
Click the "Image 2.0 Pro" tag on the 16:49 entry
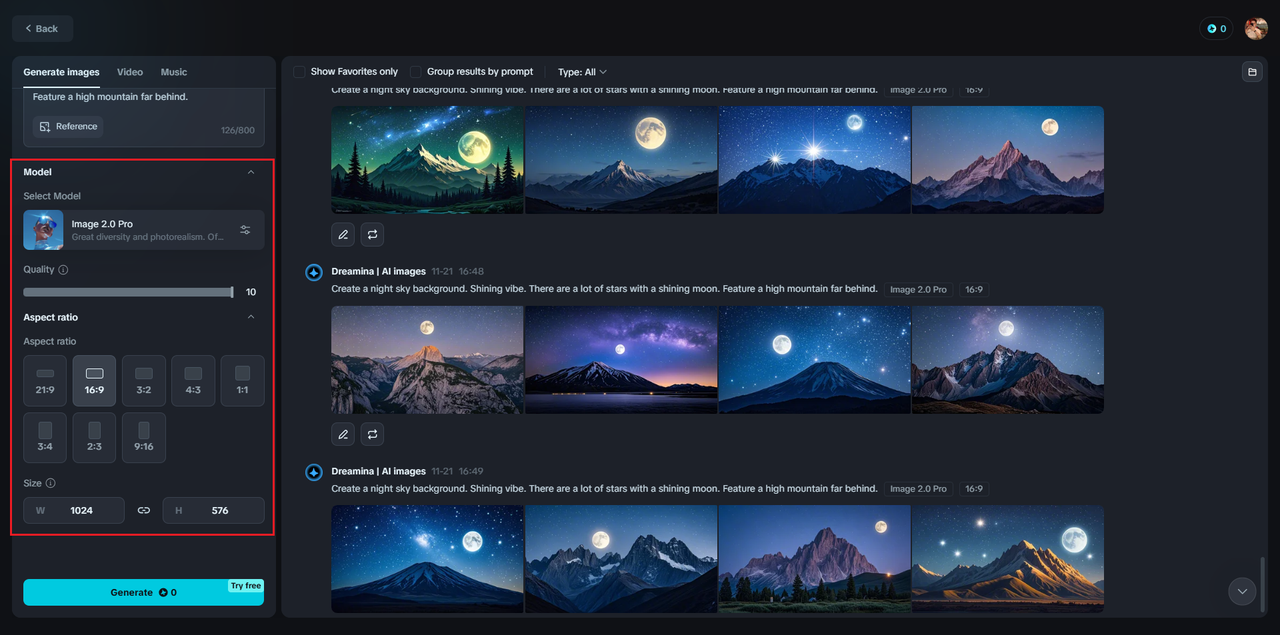click(918, 489)
